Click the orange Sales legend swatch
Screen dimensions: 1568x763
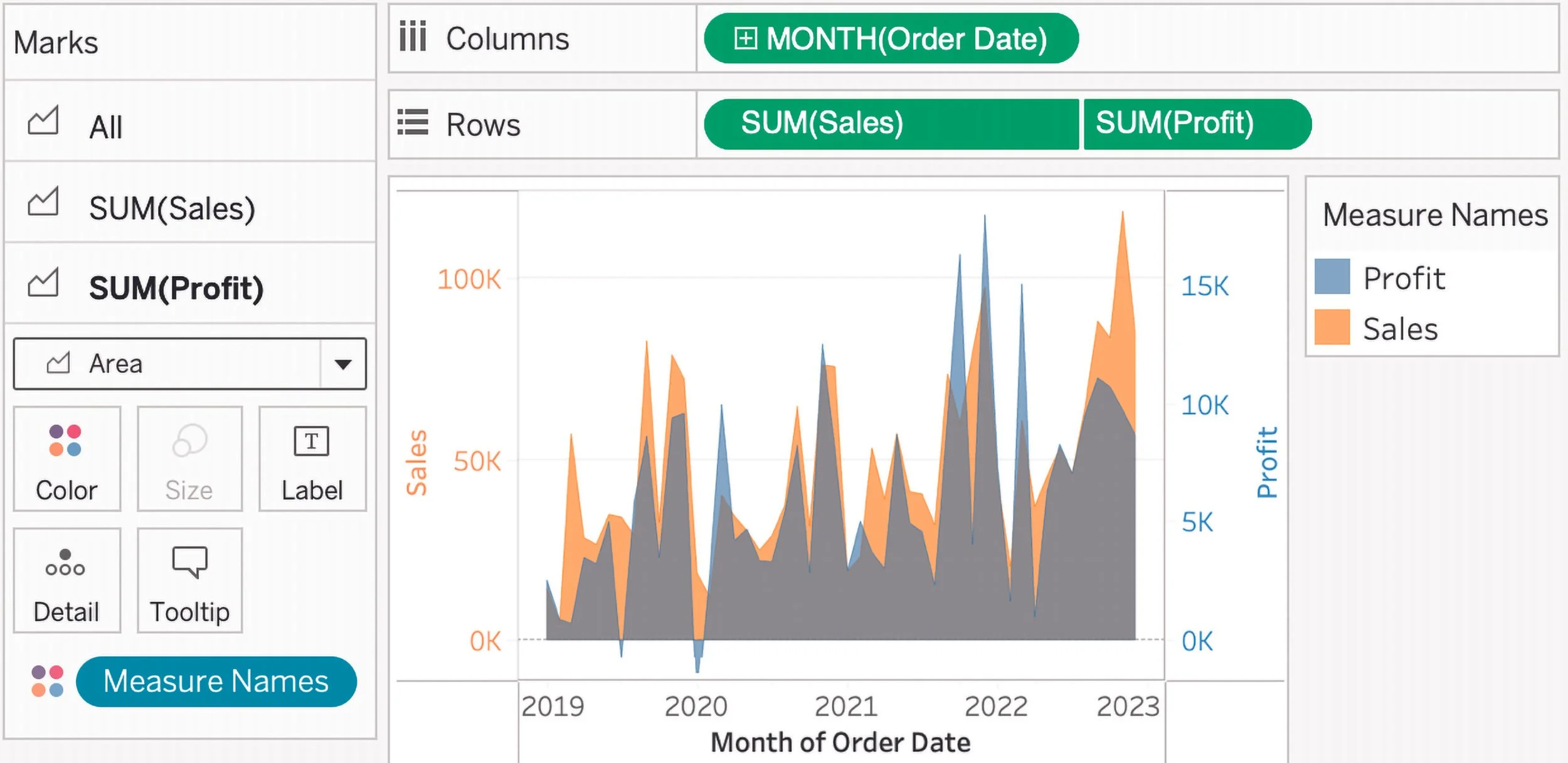pos(1332,327)
